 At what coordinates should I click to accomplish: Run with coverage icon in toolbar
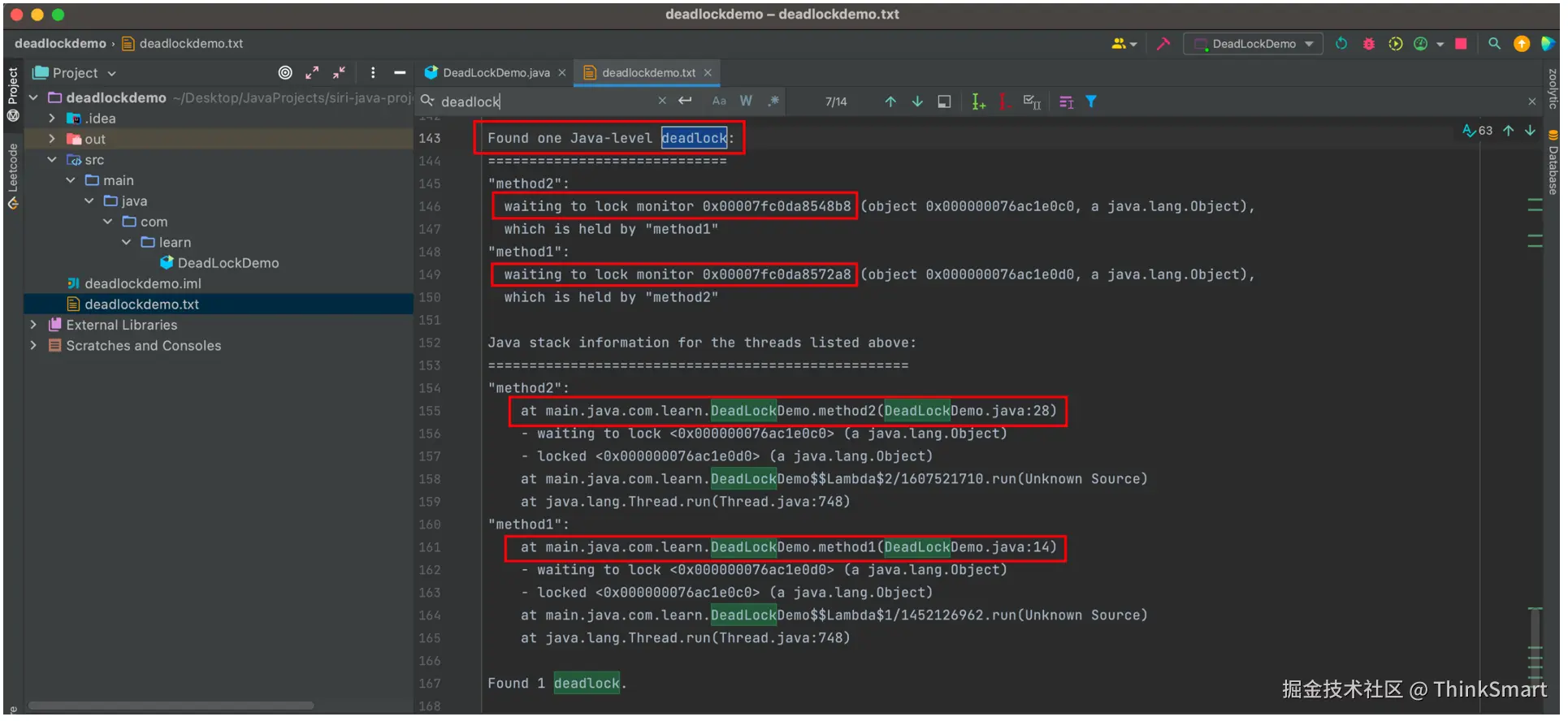tap(1396, 44)
